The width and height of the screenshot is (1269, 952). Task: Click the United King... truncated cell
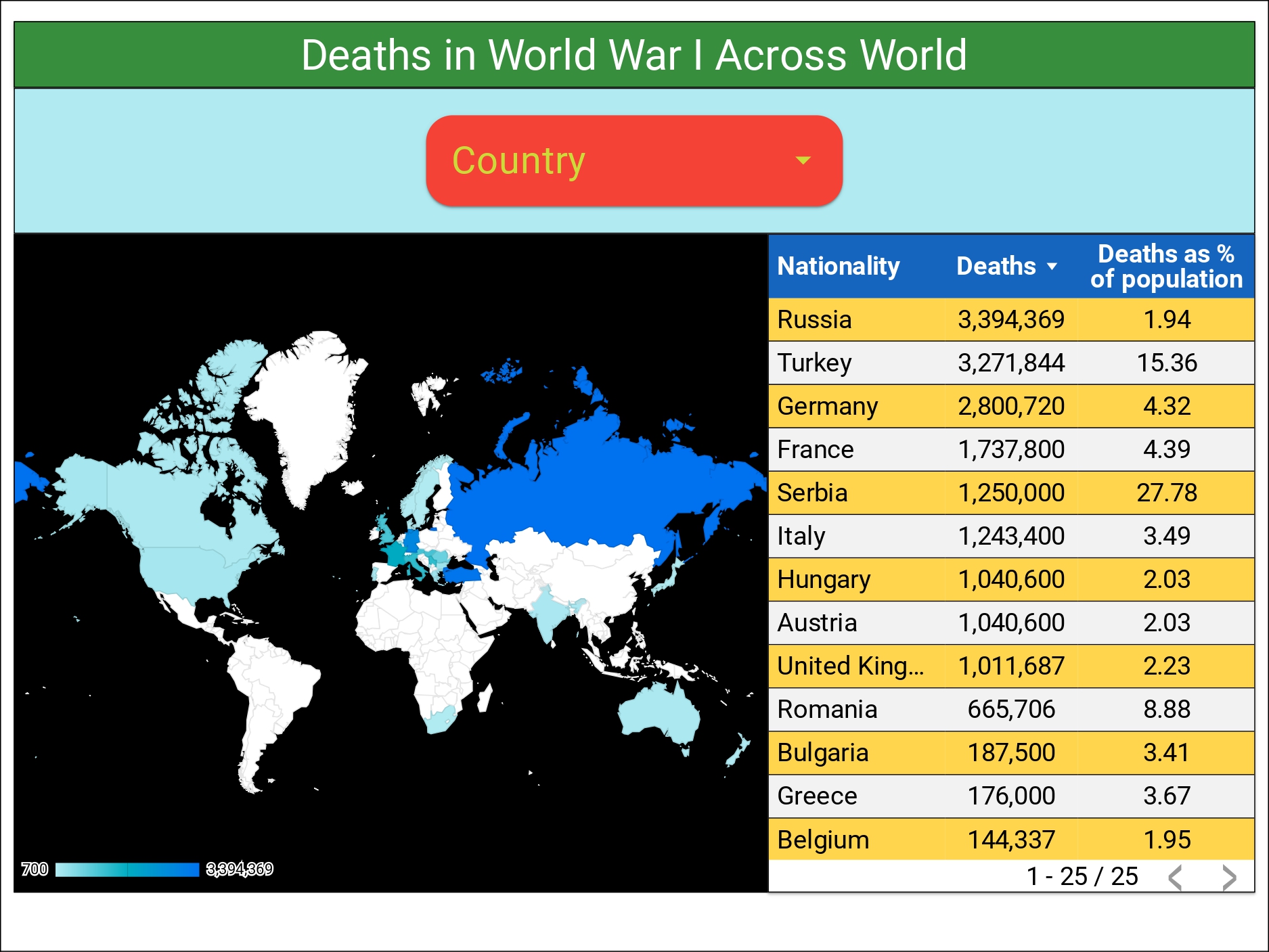850,666
